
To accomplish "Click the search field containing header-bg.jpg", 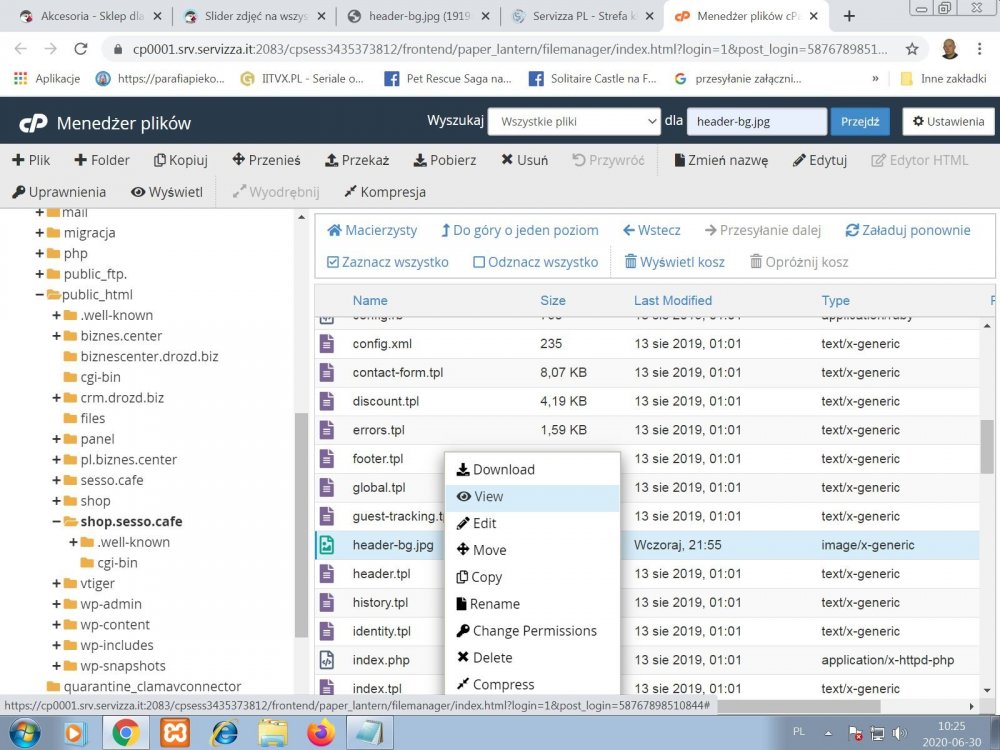I will 756,121.
